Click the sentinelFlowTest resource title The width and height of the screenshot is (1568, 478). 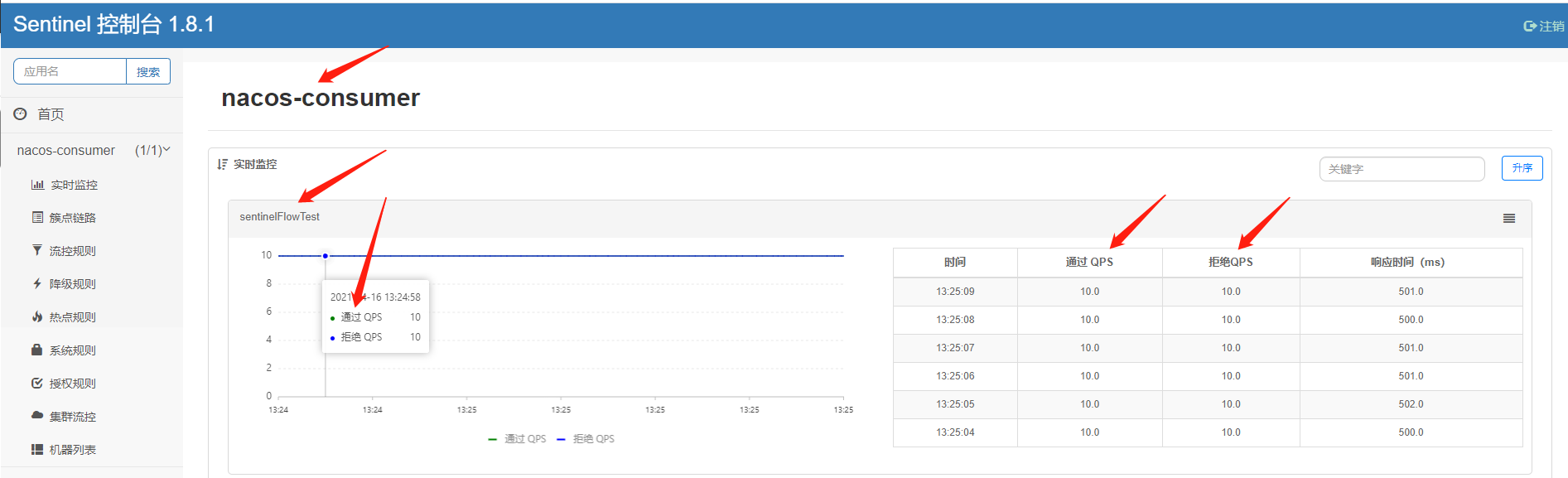point(279,217)
